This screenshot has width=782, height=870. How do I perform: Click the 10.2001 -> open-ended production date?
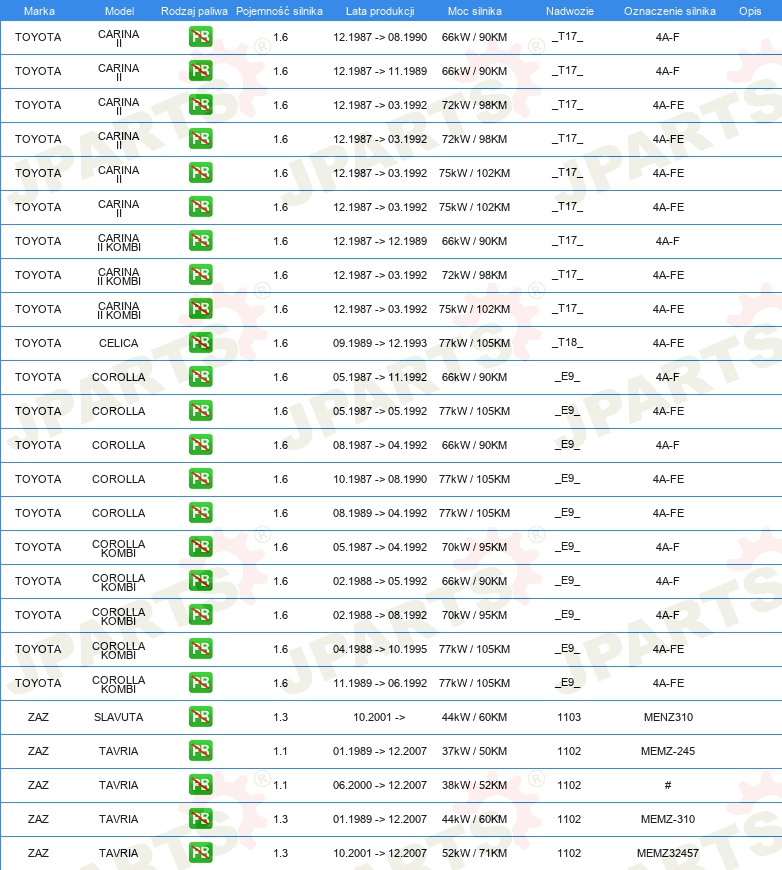[379, 717]
